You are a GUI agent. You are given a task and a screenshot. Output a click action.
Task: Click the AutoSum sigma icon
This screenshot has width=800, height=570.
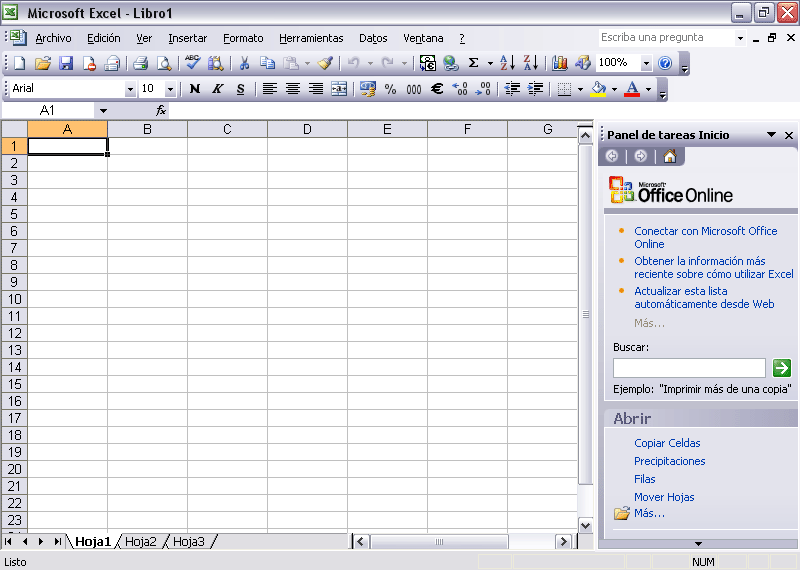(x=474, y=63)
